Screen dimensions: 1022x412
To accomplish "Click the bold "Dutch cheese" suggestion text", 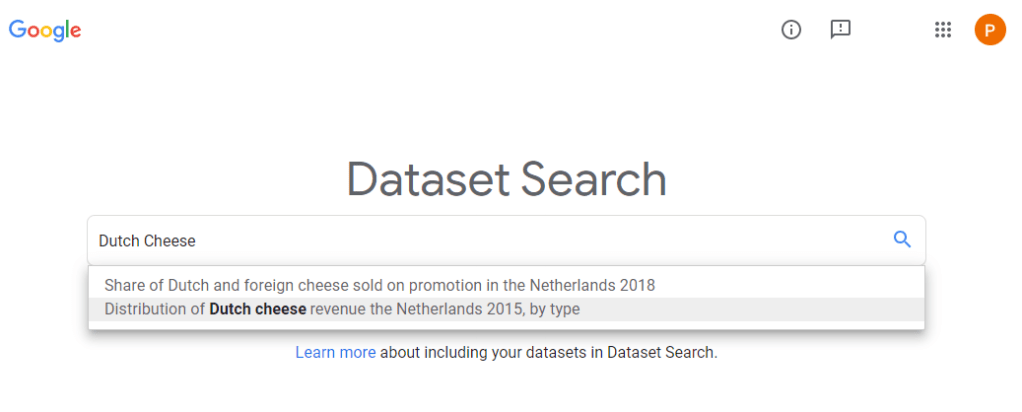I will tap(257, 309).
